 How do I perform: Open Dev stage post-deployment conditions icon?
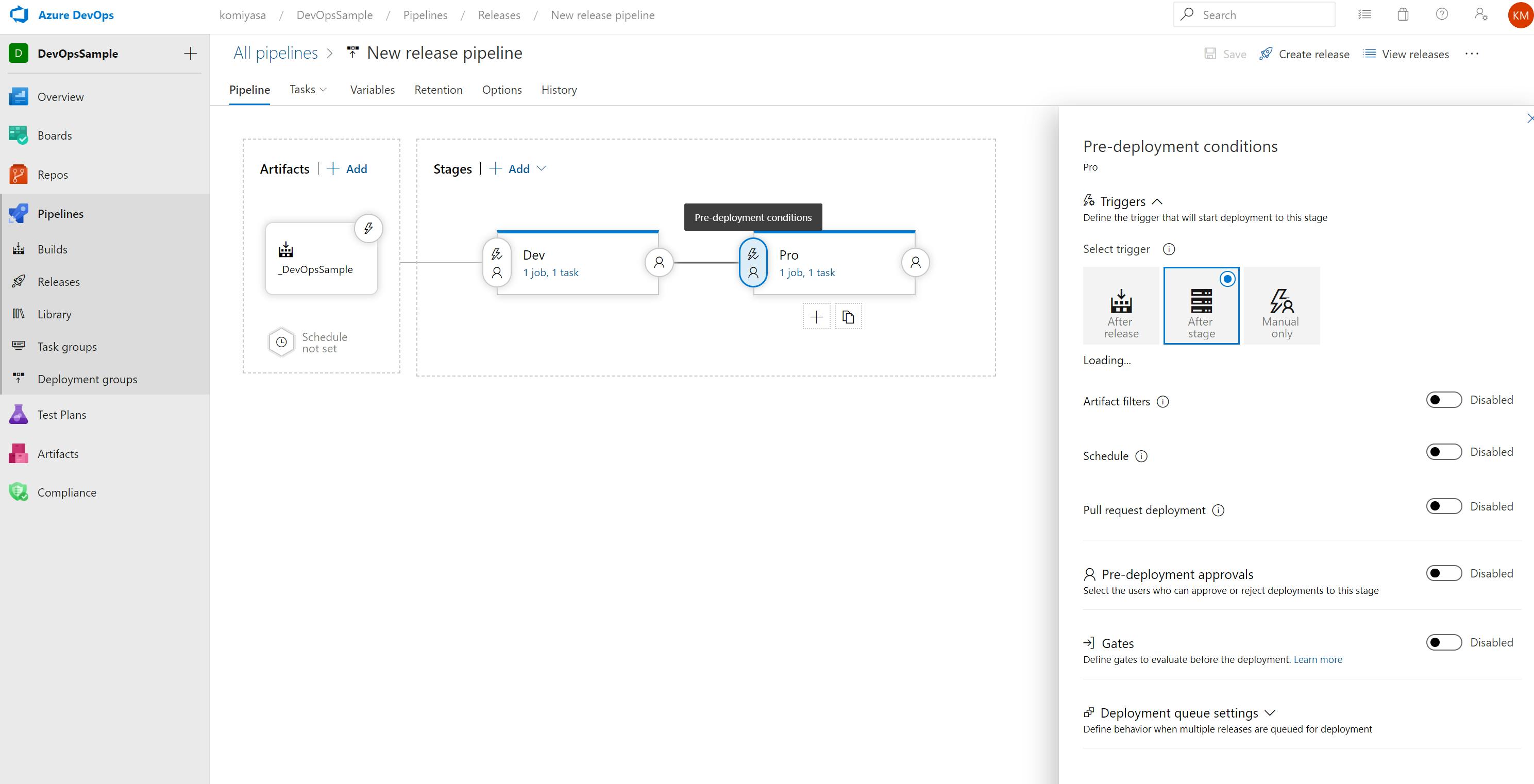(659, 263)
